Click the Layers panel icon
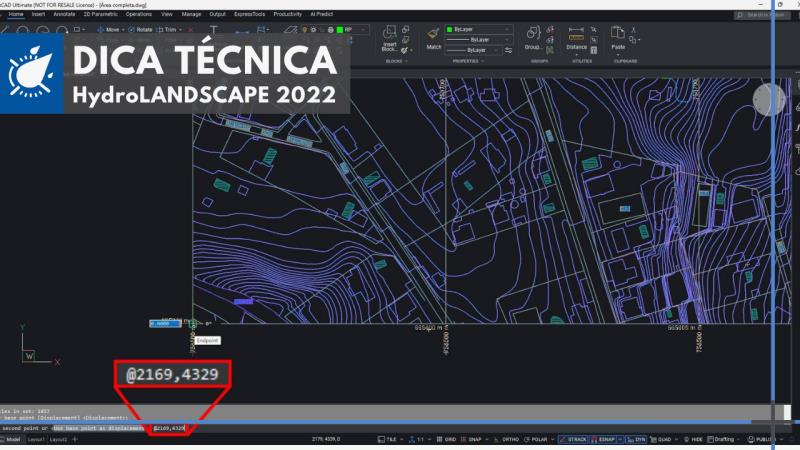The height and width of the screenshot is (450, 800). tap(290, 30)
